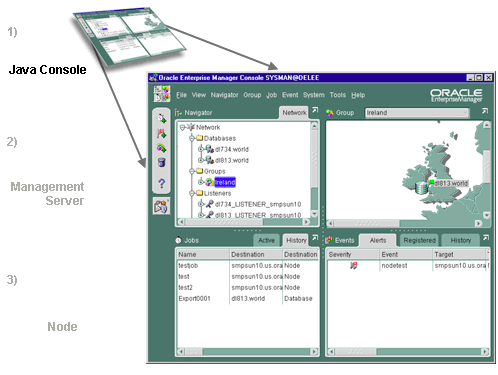Click the alert flag icon in the Severity column
Image resolution: width=498 pixels, height=375 pixels.
click(354, 266)
